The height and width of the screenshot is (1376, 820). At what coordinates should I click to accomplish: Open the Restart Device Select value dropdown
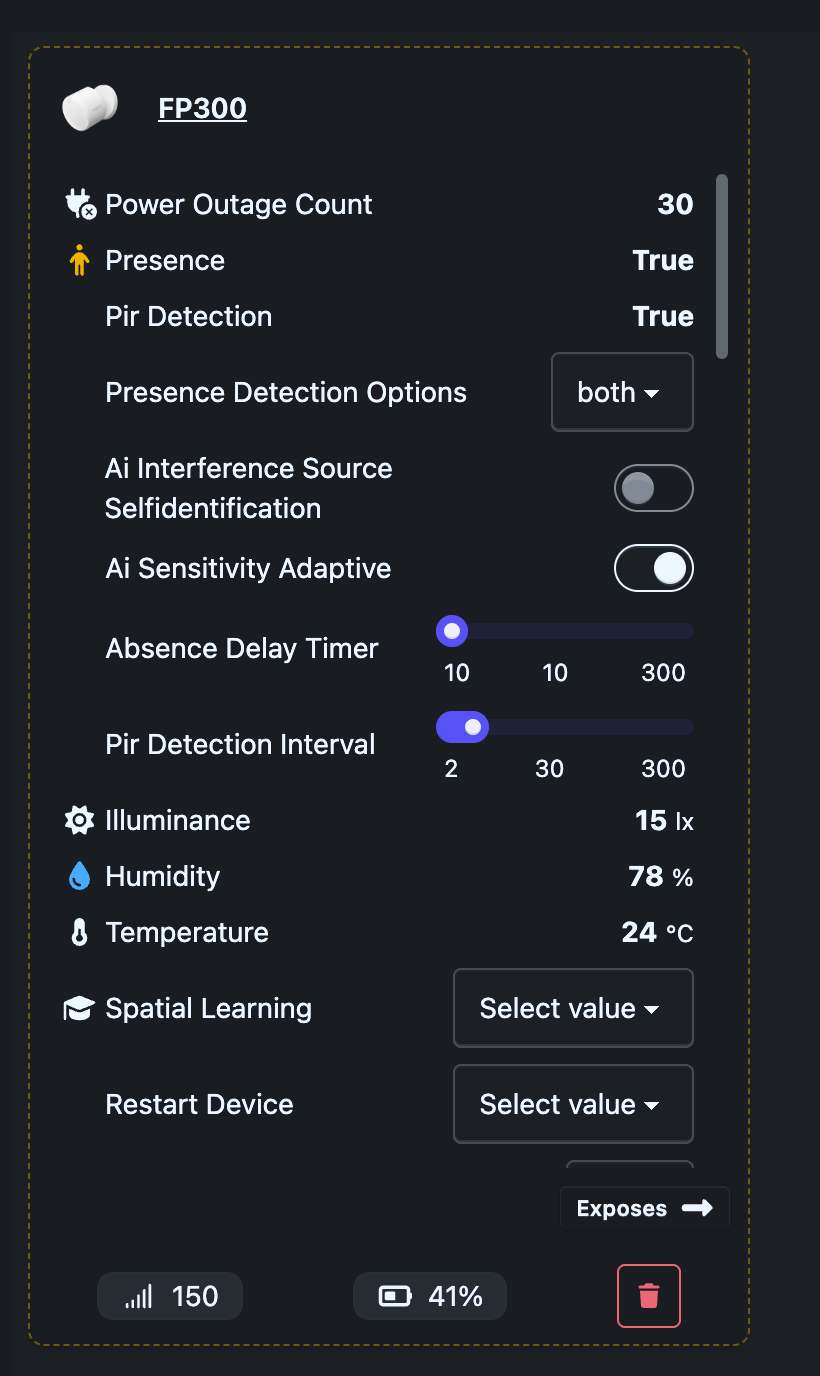[573, 1104]
